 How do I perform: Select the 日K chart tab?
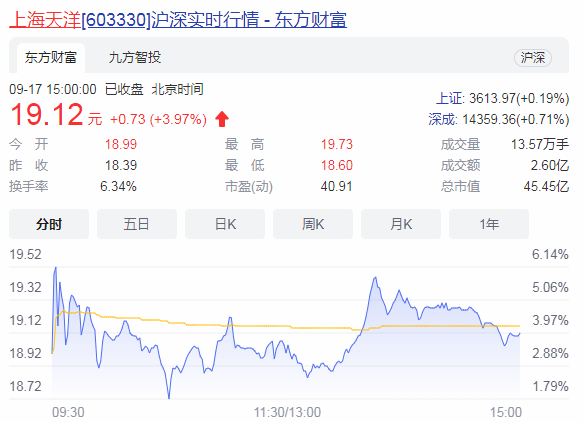(225, 224)
